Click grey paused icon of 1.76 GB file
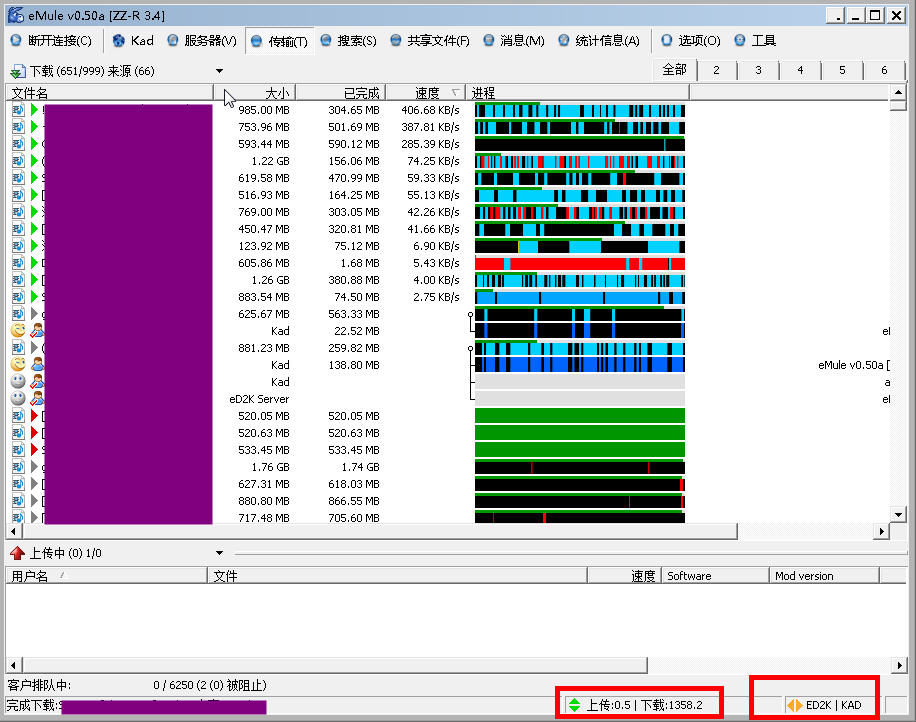The width and height of the screenshot is (916, 722). 34,467
